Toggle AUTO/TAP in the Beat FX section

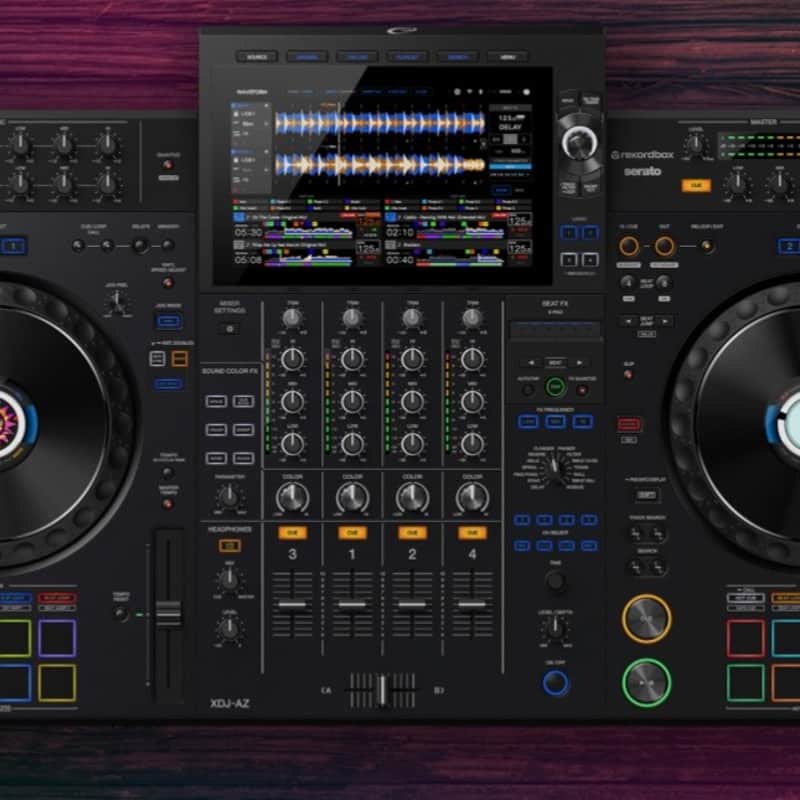tap(528, 387)
